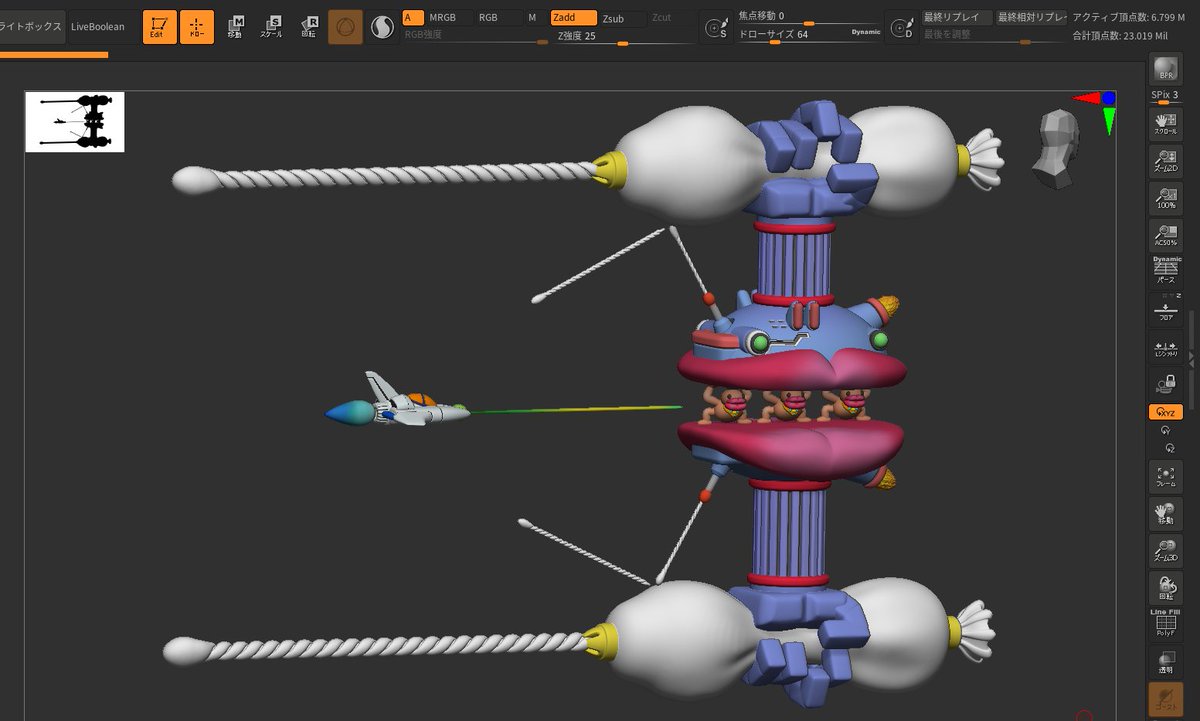Select the Move (移動) transform icon in top bar

tap(235, 27)
